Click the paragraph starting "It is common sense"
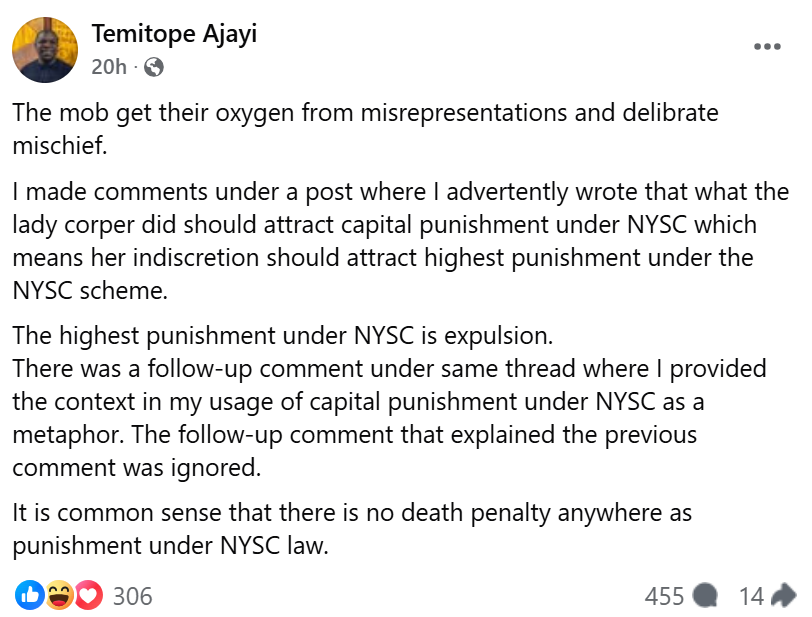The image size is (812, 617). coord(352,530)
